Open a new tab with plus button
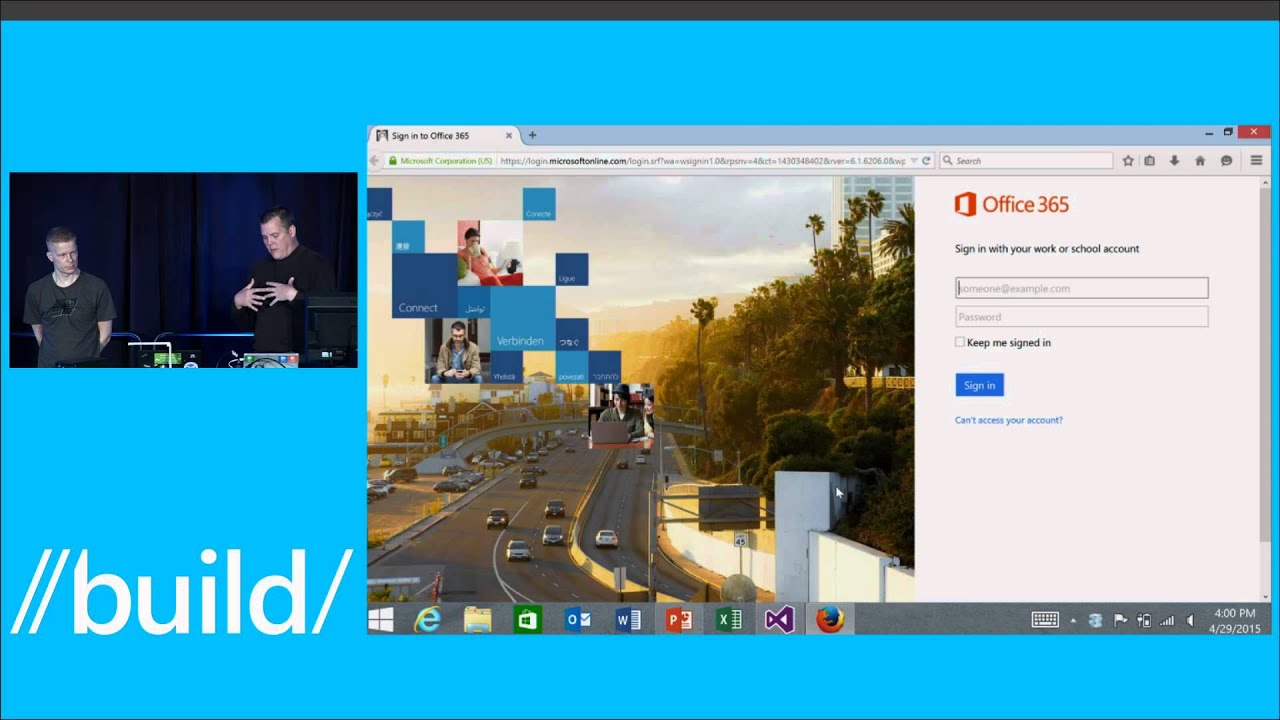The width and height of the screenshot is (1280, 720). 532,135
